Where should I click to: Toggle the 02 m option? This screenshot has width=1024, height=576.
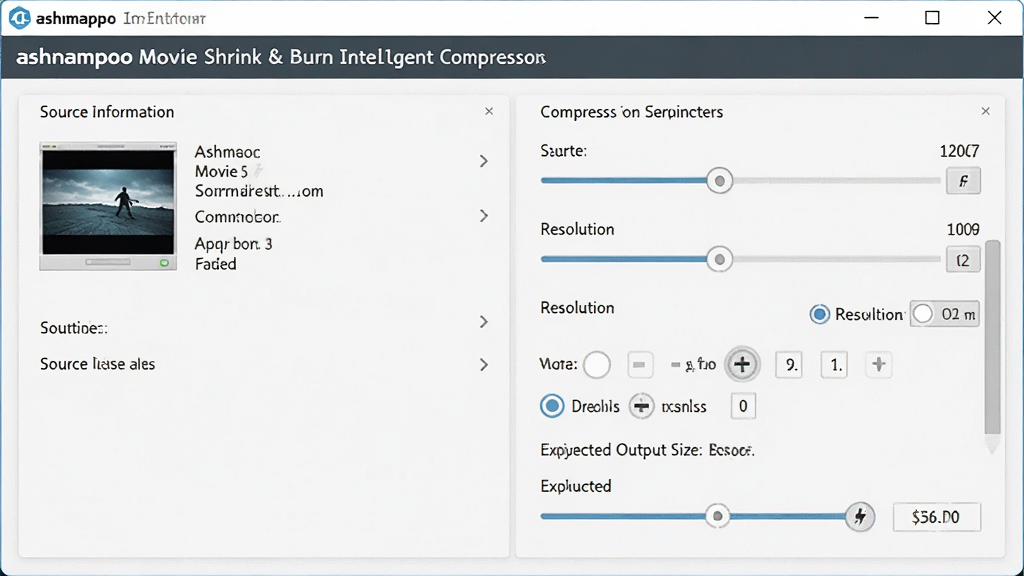click(x=944, y=314)
